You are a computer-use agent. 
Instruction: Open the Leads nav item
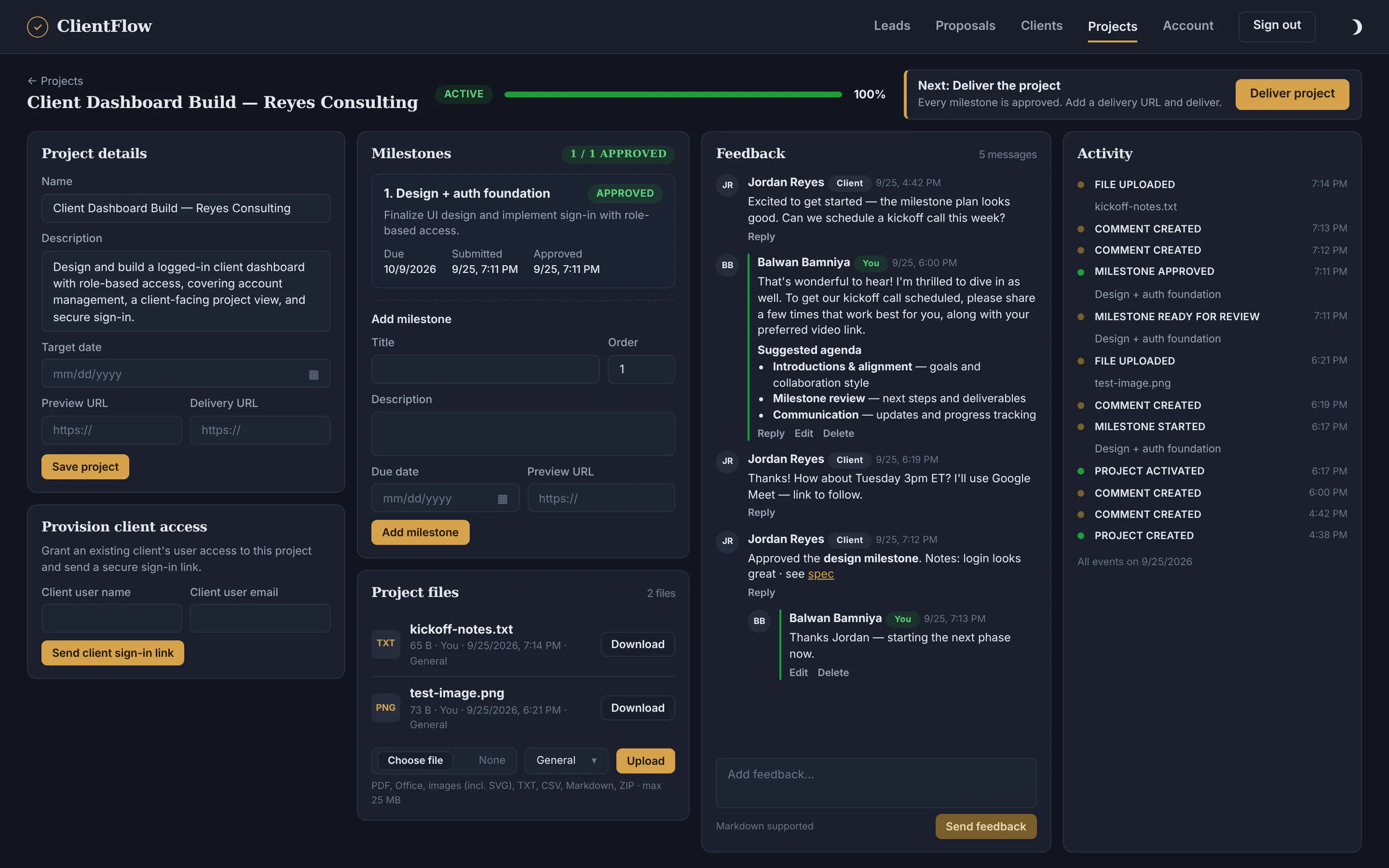pos(892,26)
